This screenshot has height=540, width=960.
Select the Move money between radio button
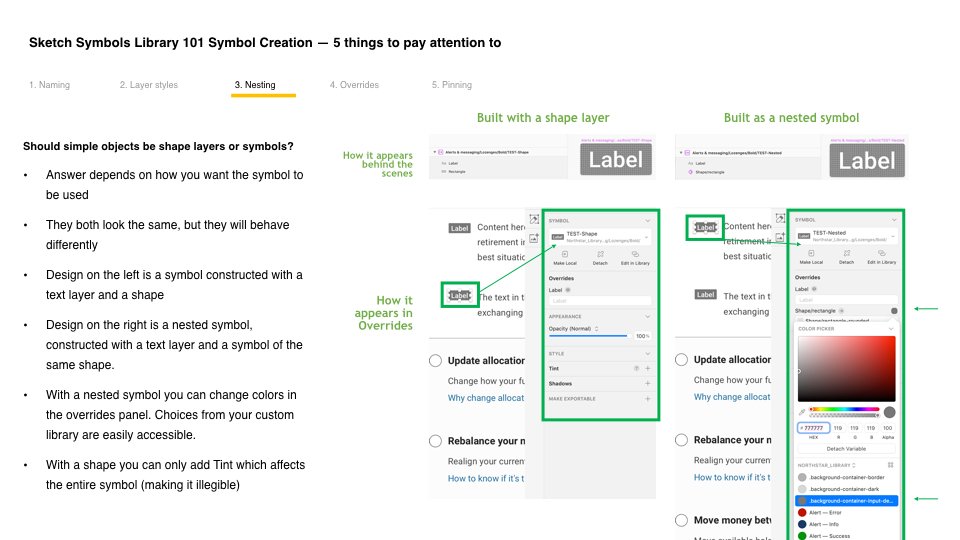pyautogui.click(x=681, y=520)
